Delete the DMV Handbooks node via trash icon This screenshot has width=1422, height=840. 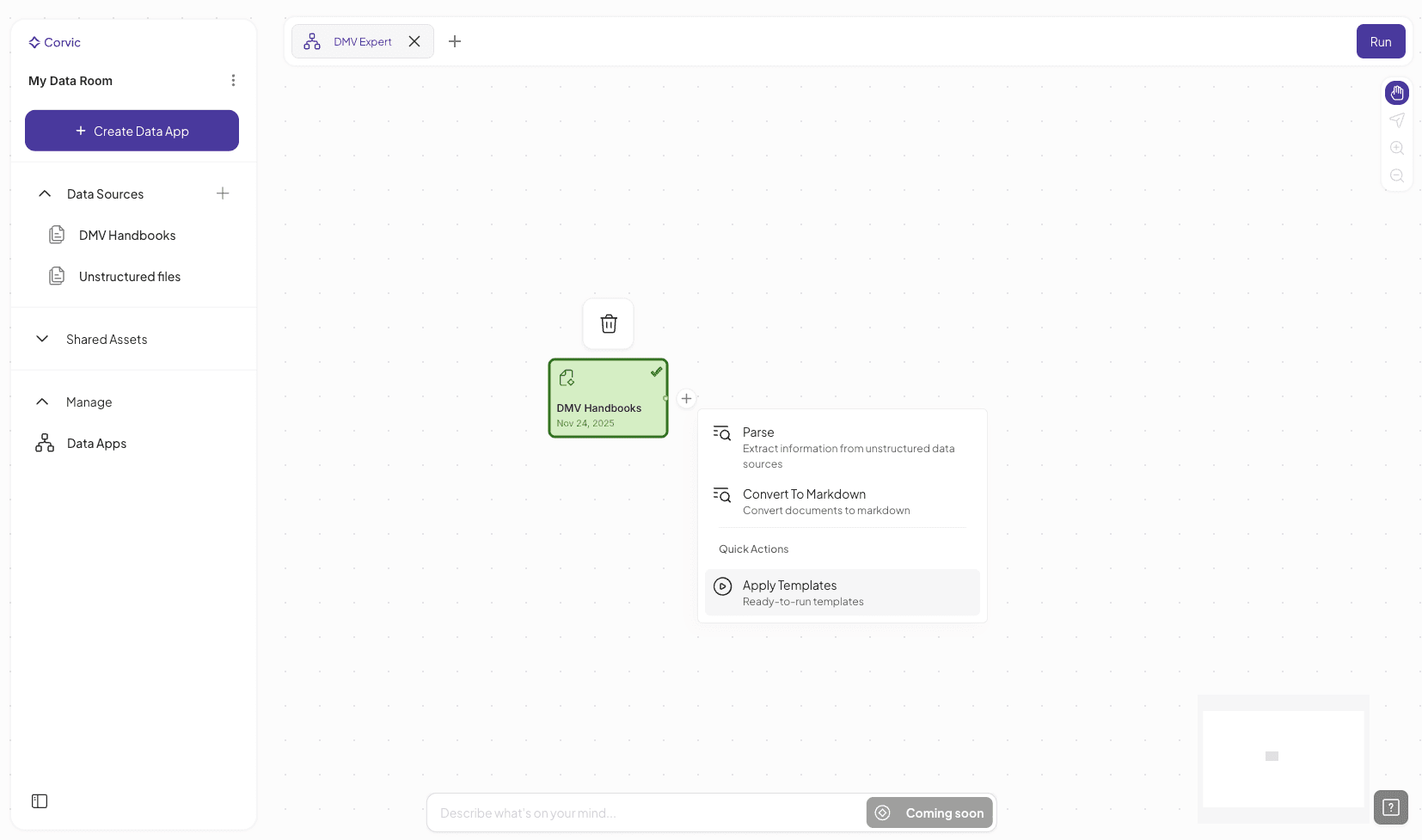coord(609,324)
